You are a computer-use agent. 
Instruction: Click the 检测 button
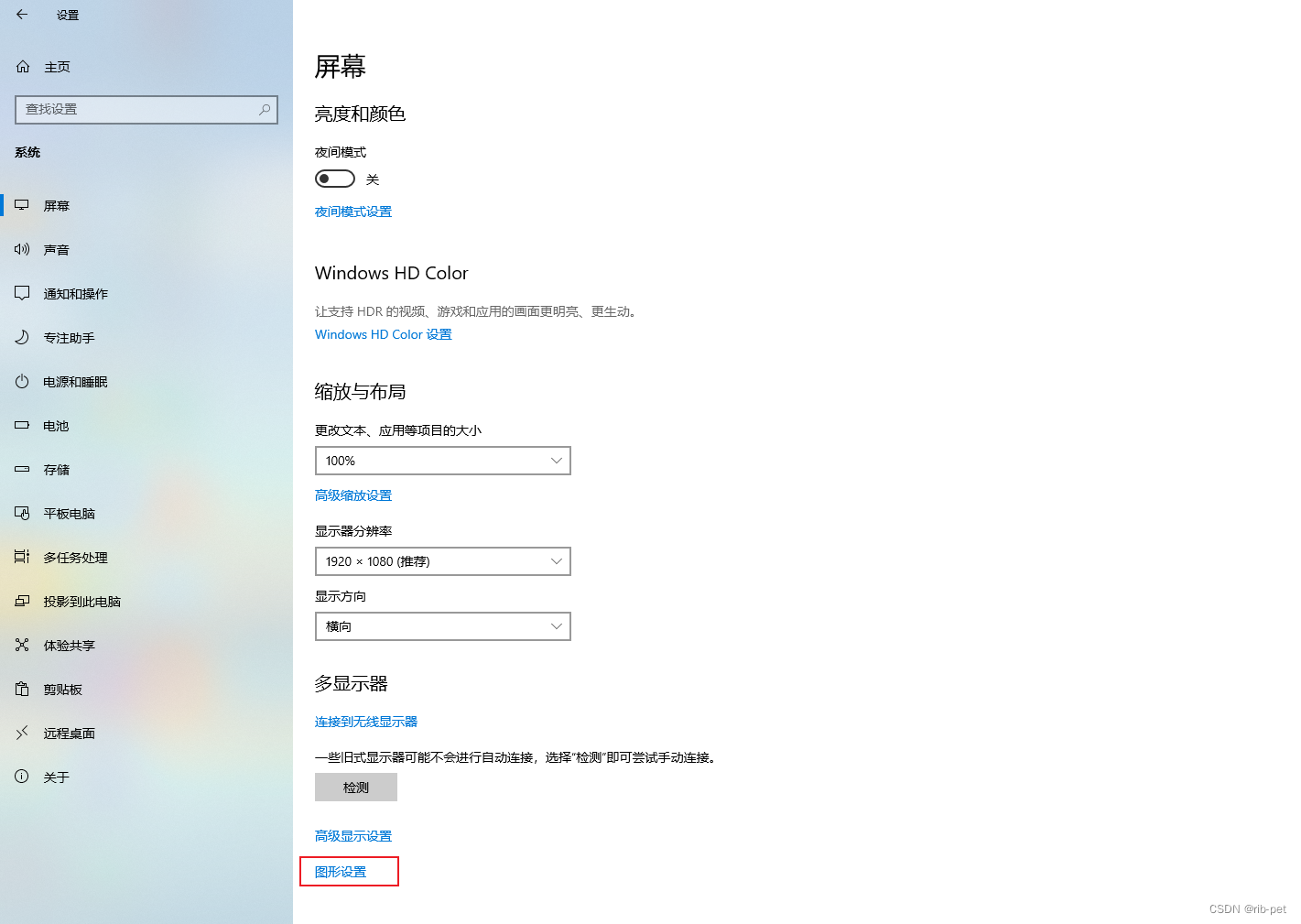pyautogui.click(x=356, y=788)
